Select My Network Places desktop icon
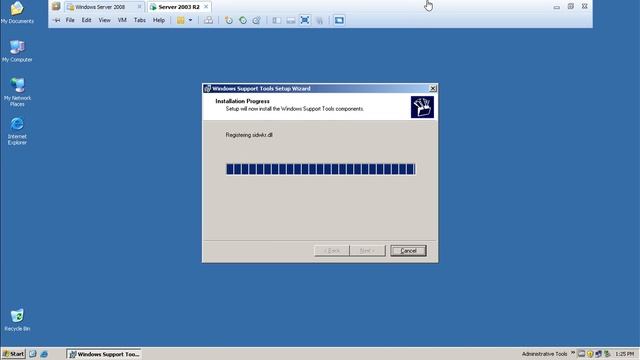This screenshot has width=640, height=360. point(17,92)
